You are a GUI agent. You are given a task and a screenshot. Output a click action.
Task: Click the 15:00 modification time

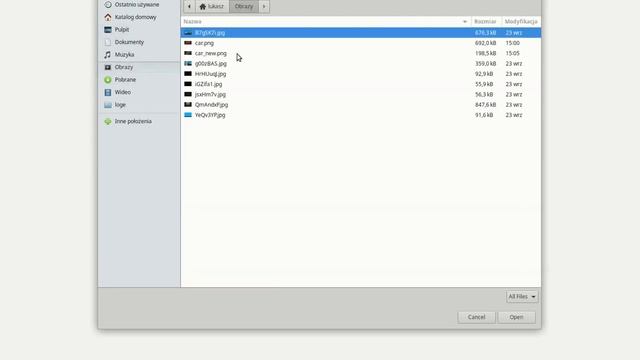tap(513, 43)
